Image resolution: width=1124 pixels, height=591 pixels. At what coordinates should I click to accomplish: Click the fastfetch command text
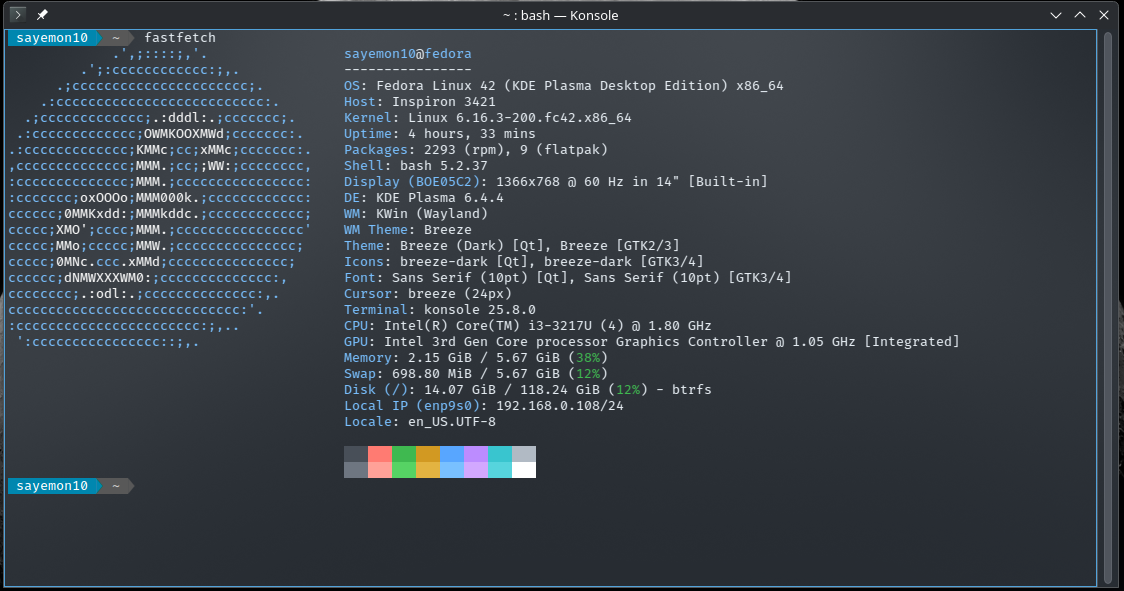pyautogui.click(x=180, y=38)
